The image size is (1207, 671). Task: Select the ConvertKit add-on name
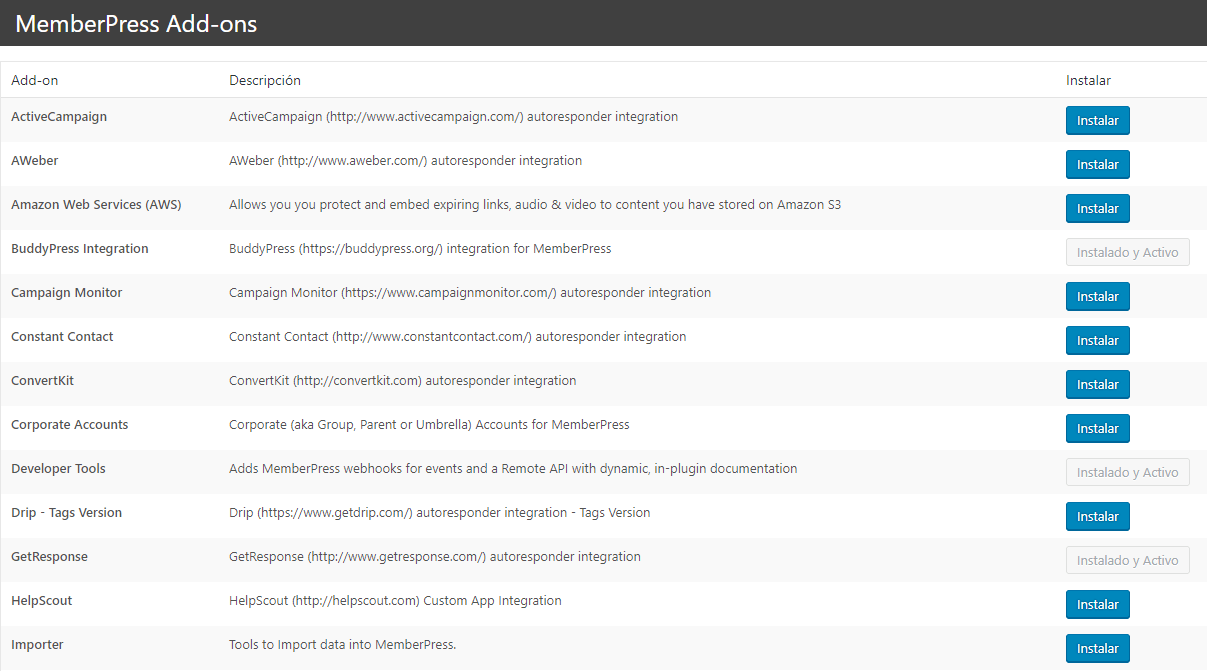click(43, 381)
